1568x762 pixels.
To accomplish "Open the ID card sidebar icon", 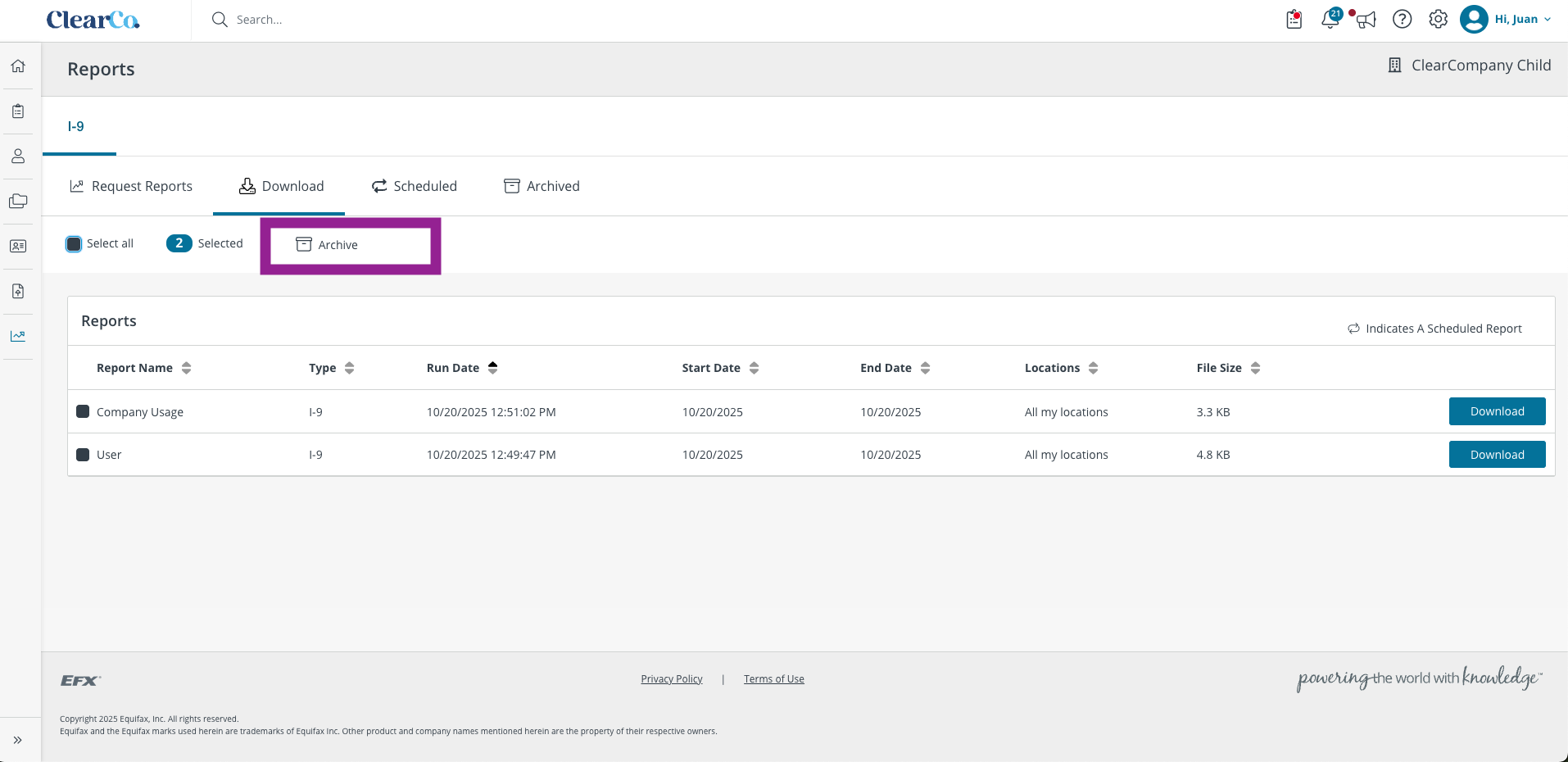I will click(x=18, y=246).
